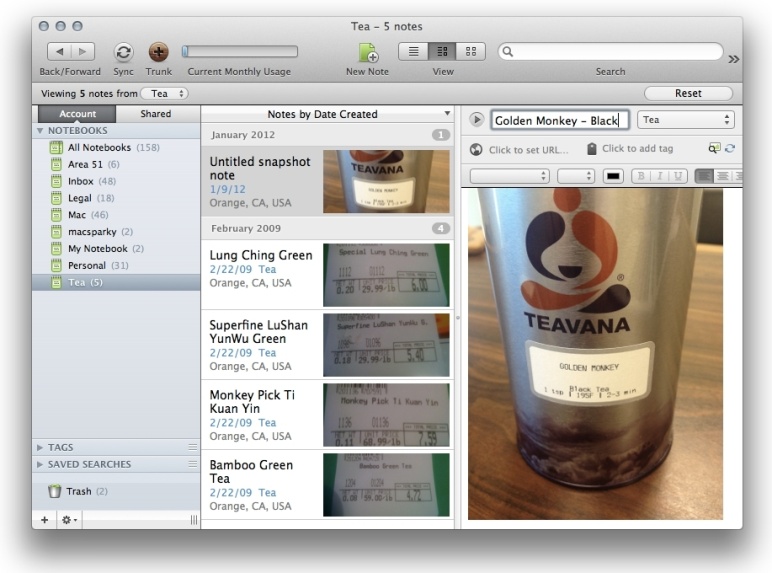
Task: Create a note with New Note icon
Action: 368,52
